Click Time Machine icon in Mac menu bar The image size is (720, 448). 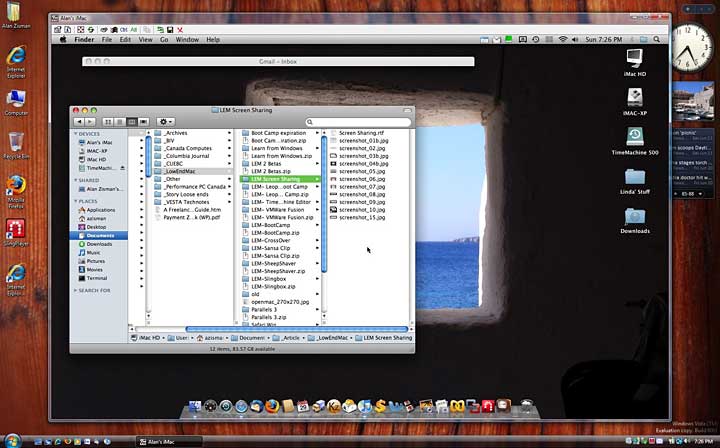coord(535,39)
